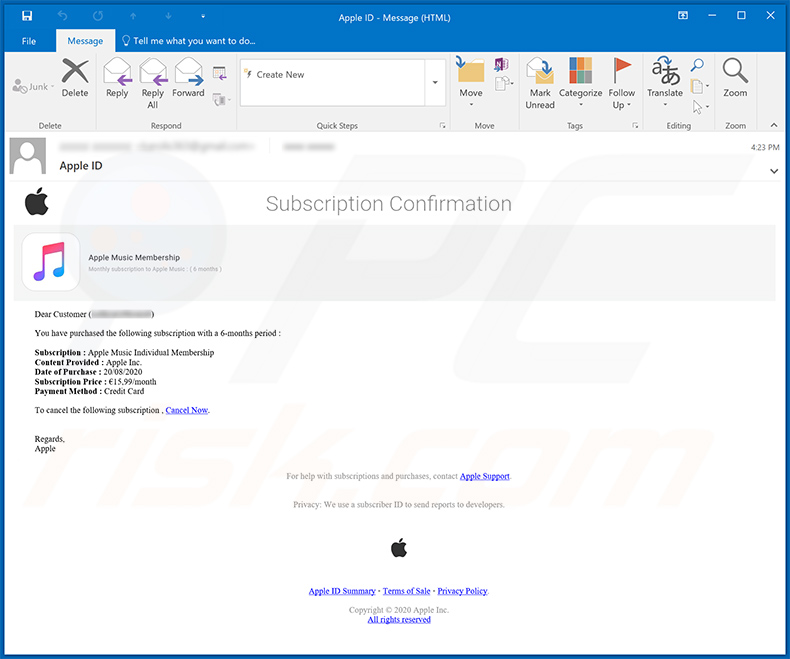790x659 pixels.
Task: Open the Apple ID Summary link
Action: click(x=342, y=591)
